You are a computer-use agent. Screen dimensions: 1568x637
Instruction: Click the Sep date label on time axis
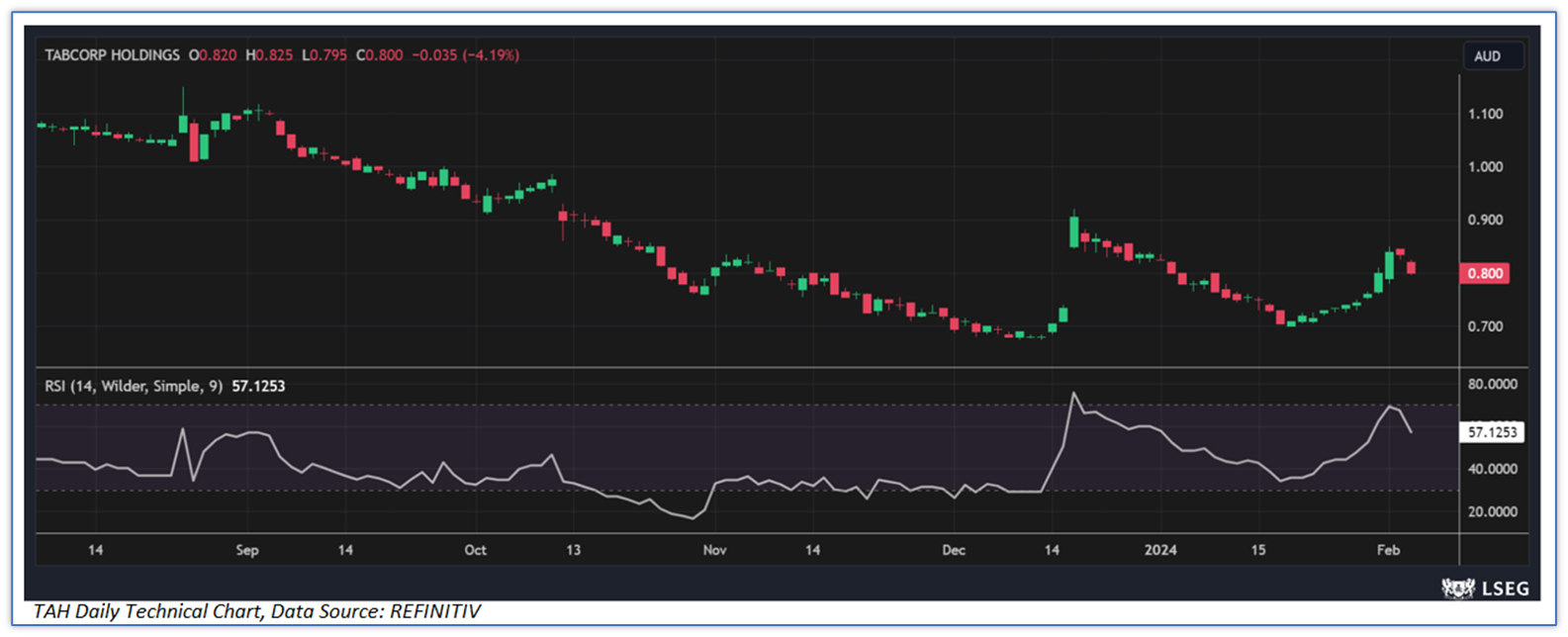coord(247,550)
